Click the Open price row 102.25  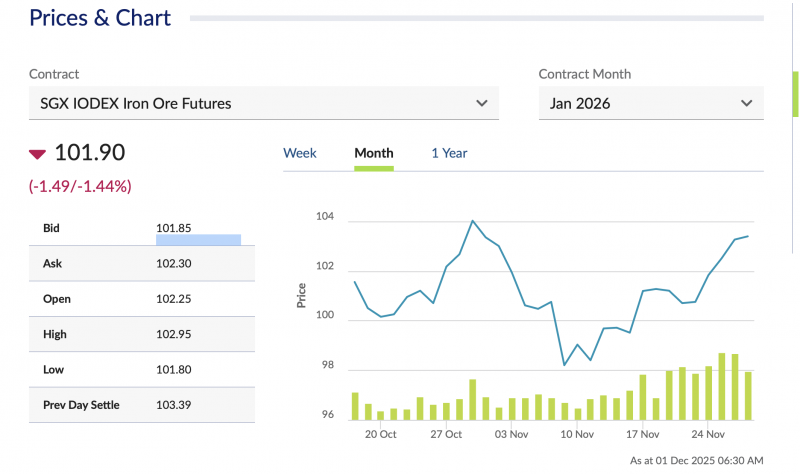(174, 299)
